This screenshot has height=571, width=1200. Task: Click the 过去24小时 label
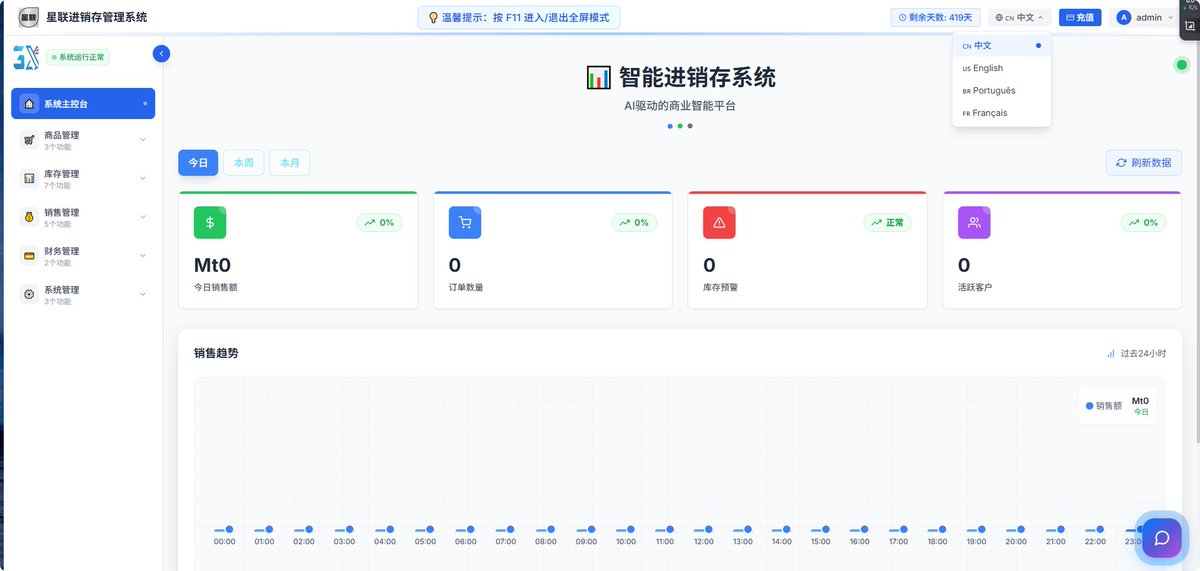tap(1143, 353)
